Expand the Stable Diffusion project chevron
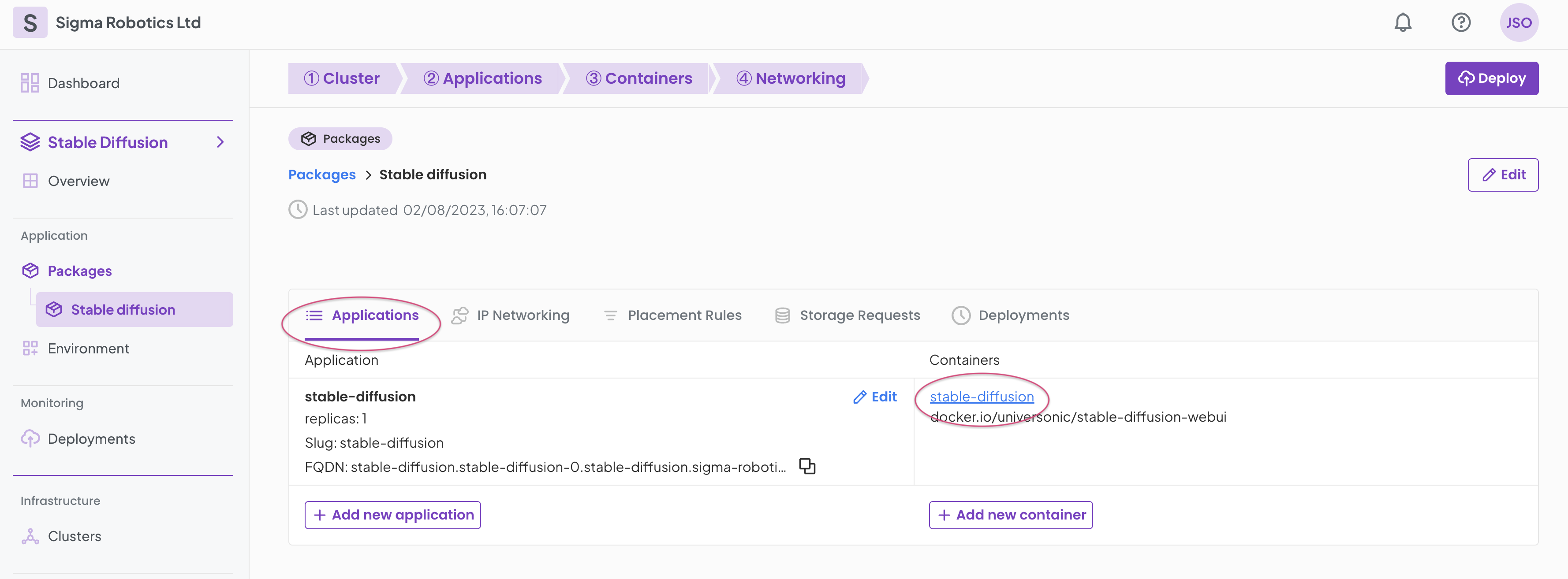 pyautogui.click(x=220, y=142)
